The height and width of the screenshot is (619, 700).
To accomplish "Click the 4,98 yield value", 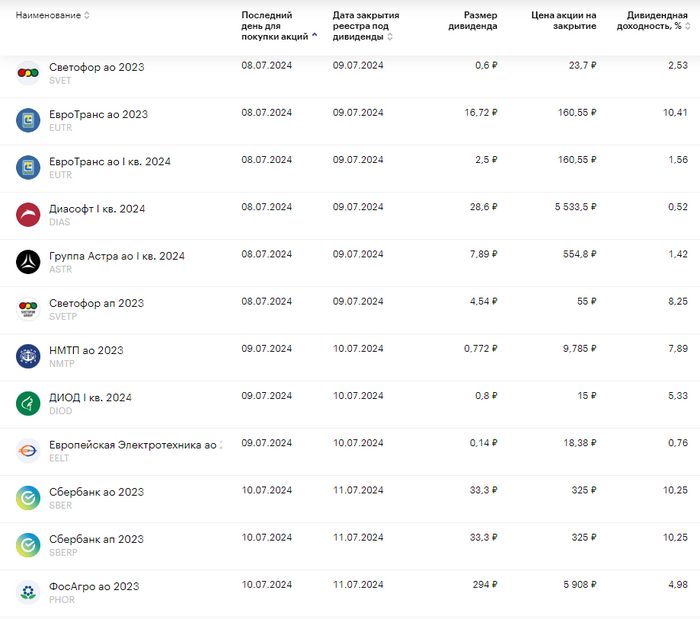I will coord(678,585).
